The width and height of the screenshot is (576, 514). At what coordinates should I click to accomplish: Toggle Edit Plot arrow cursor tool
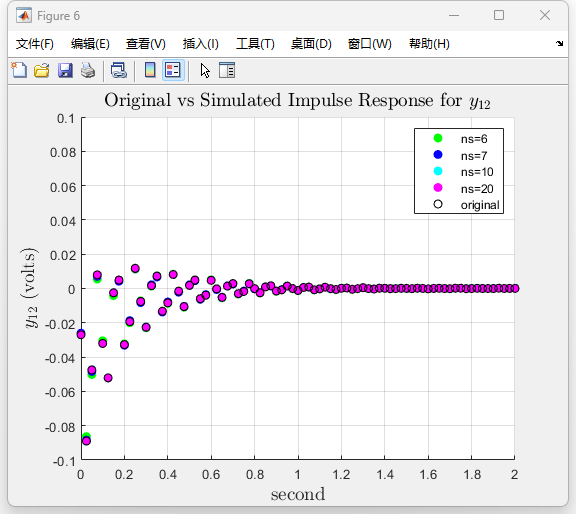(x=205, y=70)
